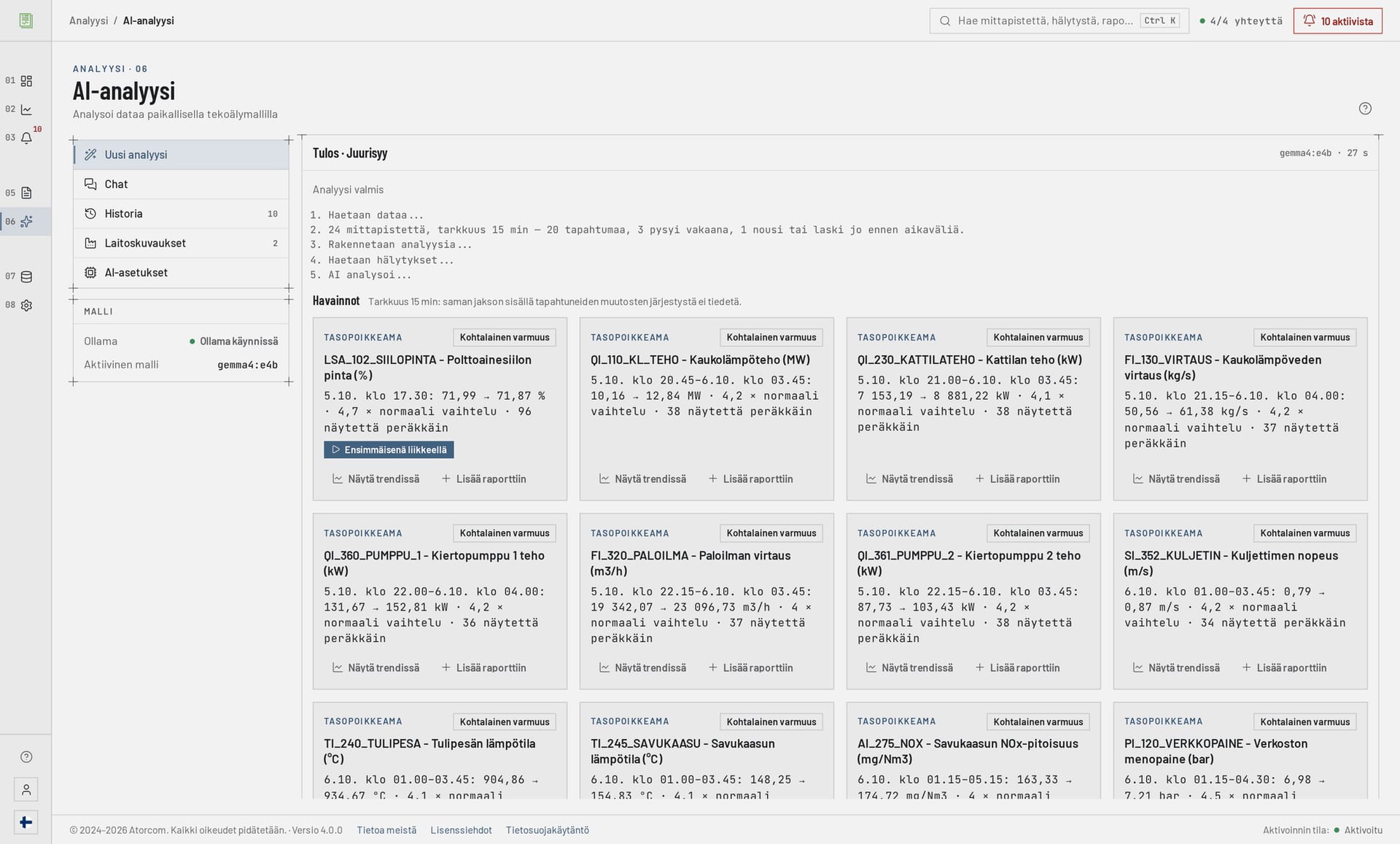Open Laitoskuvaukset menu item
The image size is (1400, 844).
tap(181, 243)
